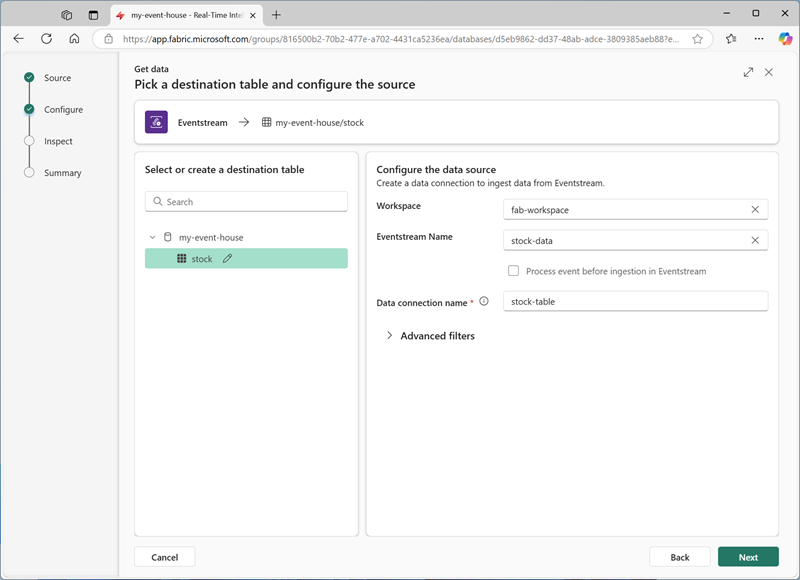The image size is (800, 580).
Task: Click the Eventstream purple source icon
Action: coord(156,122)
